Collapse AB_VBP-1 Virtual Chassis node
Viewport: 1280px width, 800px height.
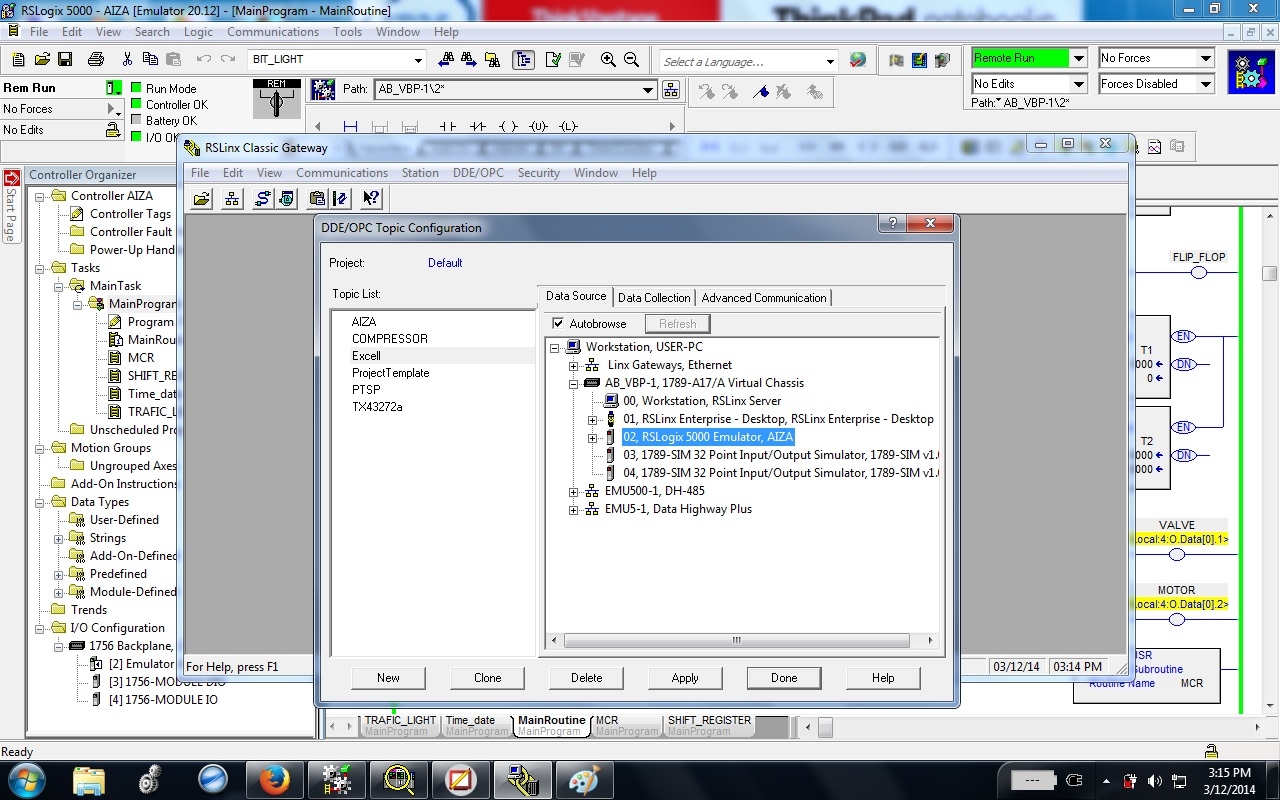[574, 383]
